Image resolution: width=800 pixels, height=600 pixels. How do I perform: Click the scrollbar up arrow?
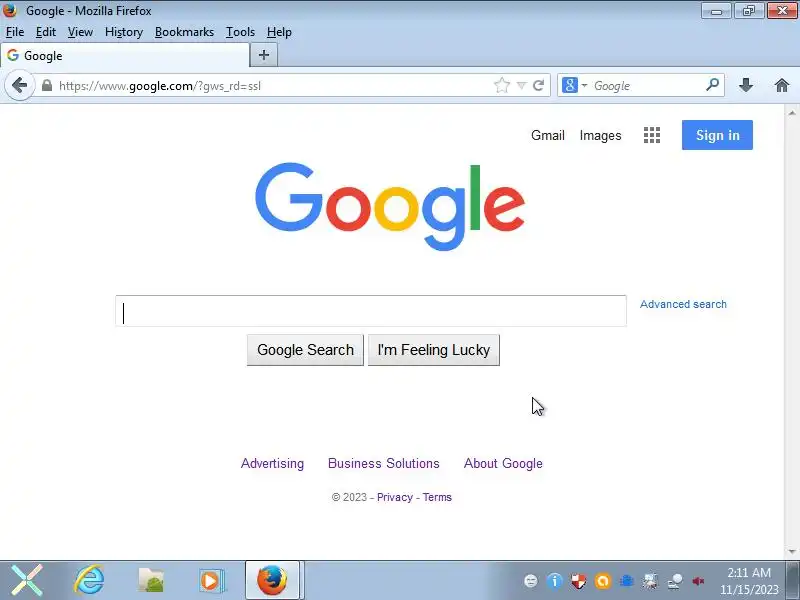(792, 113)
